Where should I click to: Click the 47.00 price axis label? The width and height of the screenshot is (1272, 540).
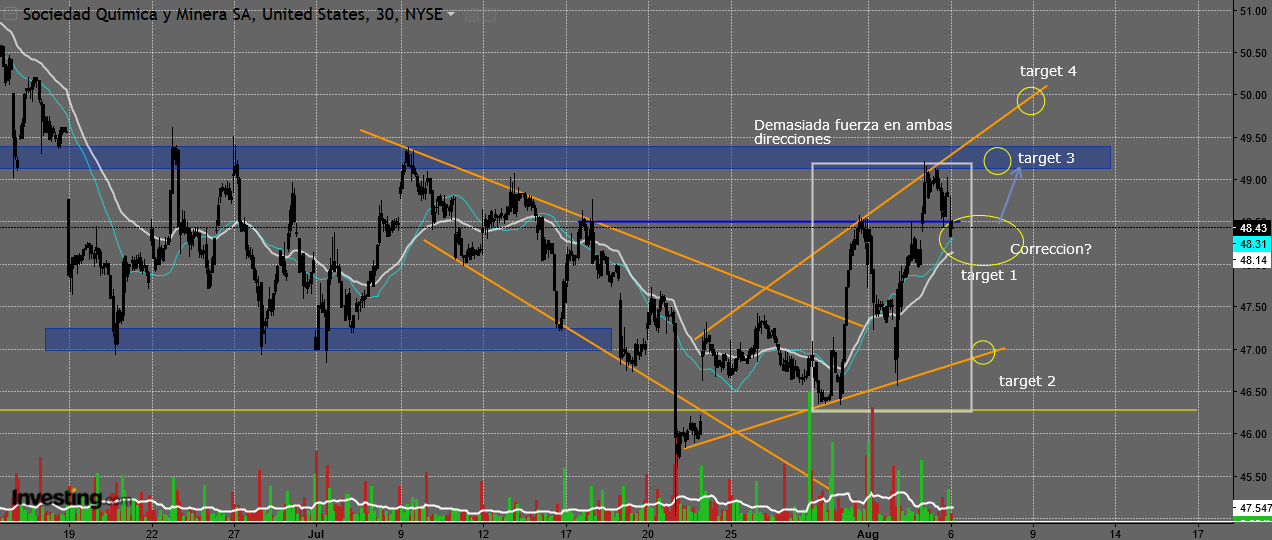[1253, 350]
